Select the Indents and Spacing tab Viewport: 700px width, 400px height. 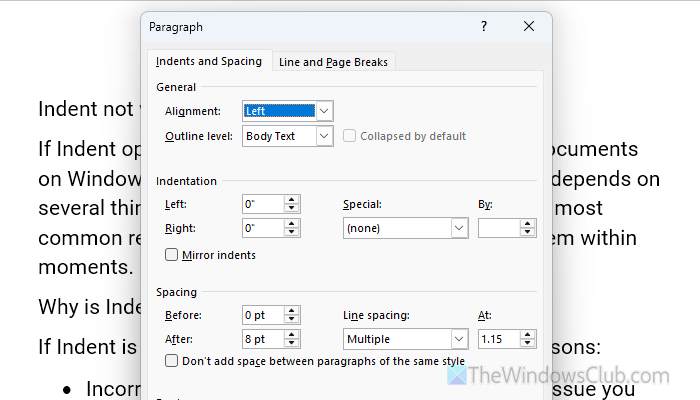(x=209, y=61)
